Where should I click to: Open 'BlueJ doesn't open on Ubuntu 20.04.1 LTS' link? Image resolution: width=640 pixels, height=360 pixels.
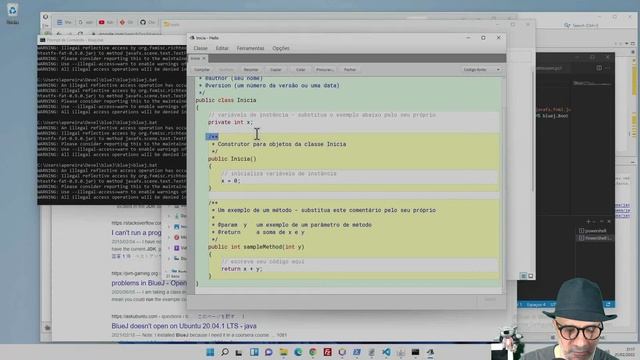click(x=184, y=326)
